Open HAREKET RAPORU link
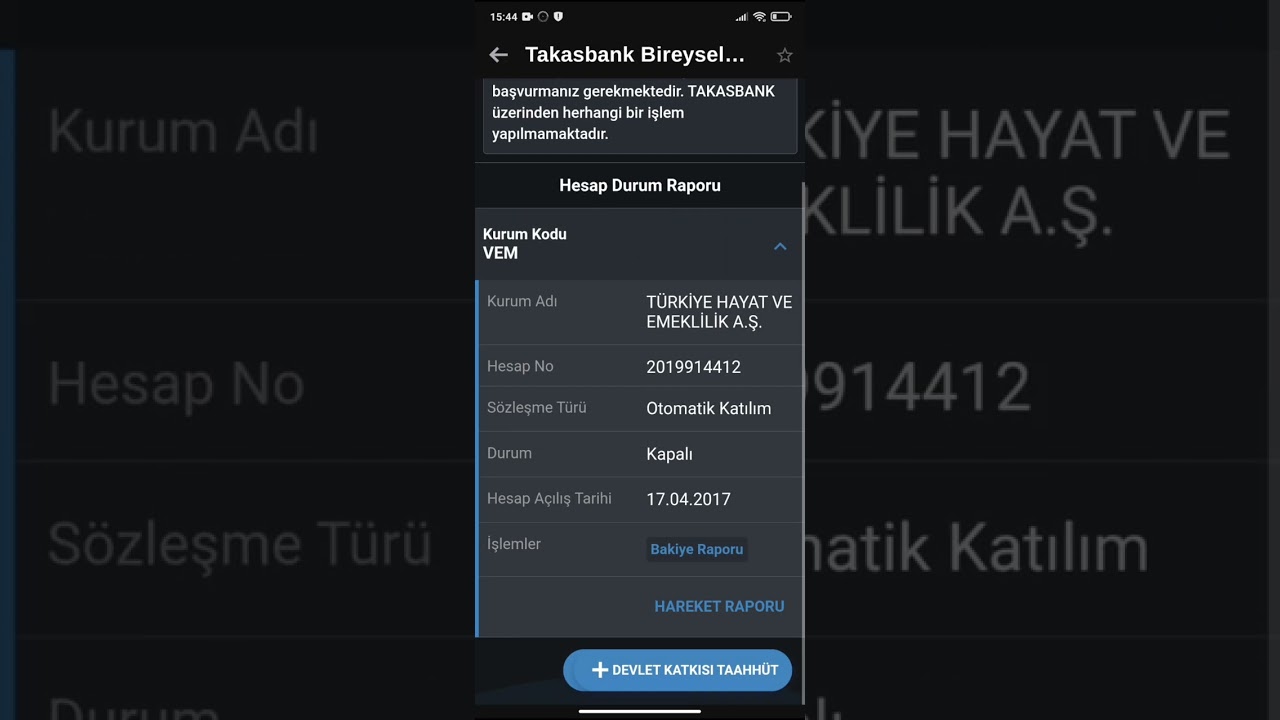This screenshot has width=1280, height=720. 719,606
